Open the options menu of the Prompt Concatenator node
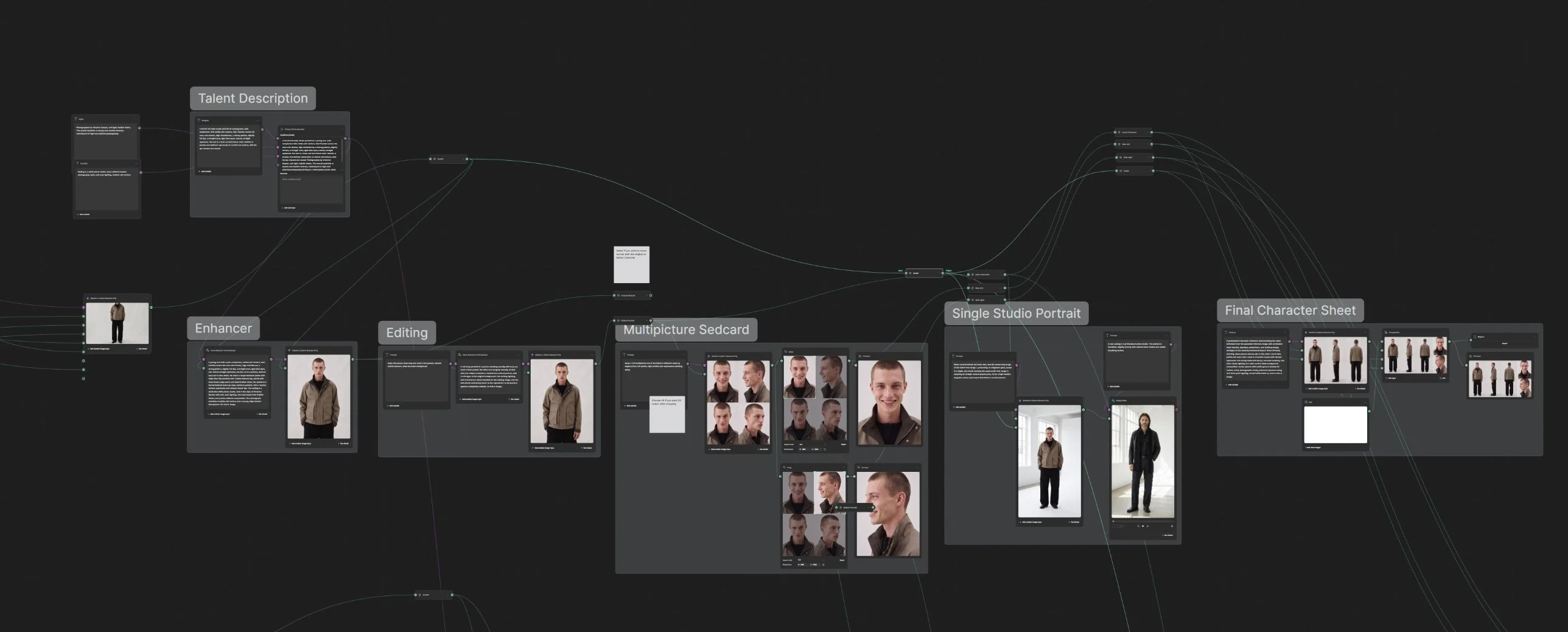 (341, 129)
